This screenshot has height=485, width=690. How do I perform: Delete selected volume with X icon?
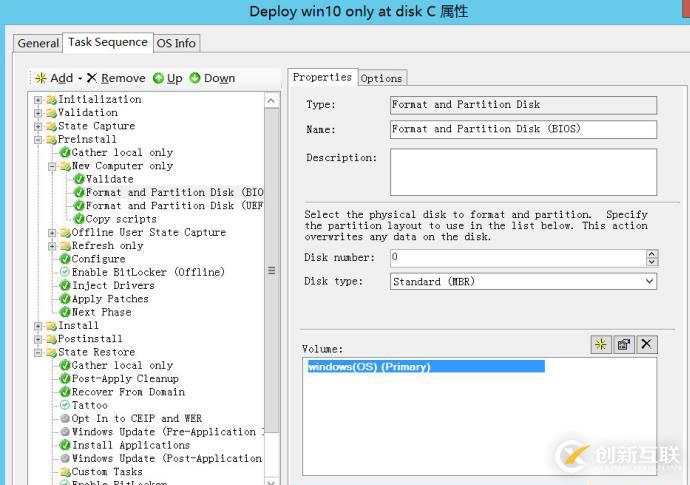tap(646, 344)
